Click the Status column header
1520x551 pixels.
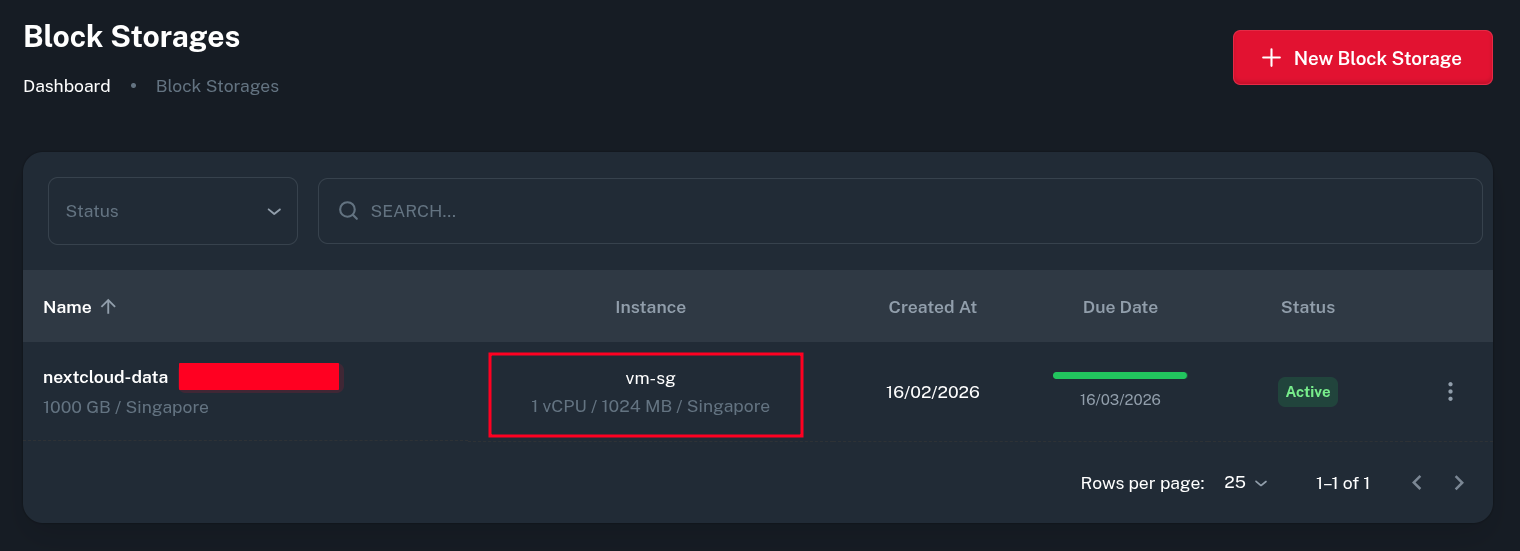pyautogui.click(x=1307, y=307)
